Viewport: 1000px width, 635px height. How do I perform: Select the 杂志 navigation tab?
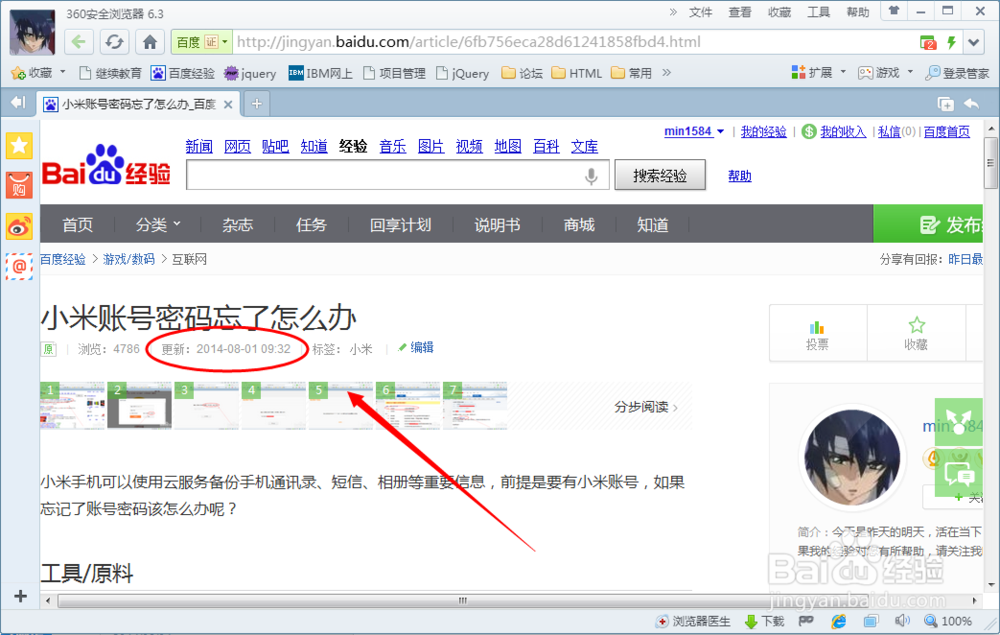[237, 224]
